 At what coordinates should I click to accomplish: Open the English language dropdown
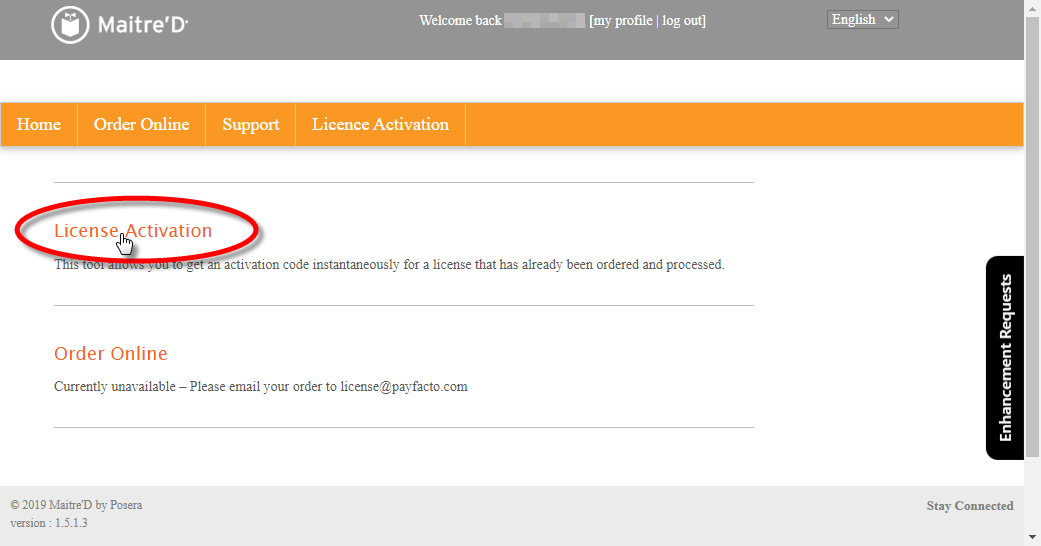pyautogui.click(x=862, y=20)
